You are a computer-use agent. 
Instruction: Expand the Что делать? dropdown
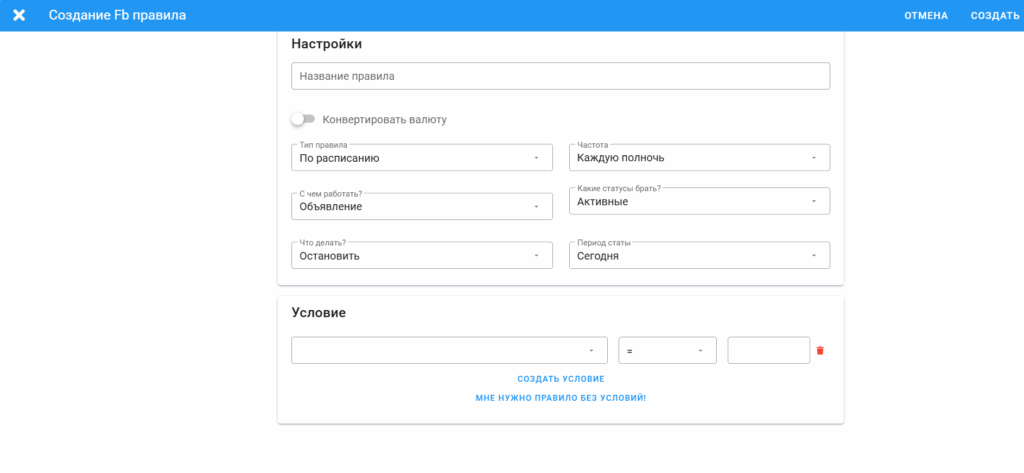422,255
